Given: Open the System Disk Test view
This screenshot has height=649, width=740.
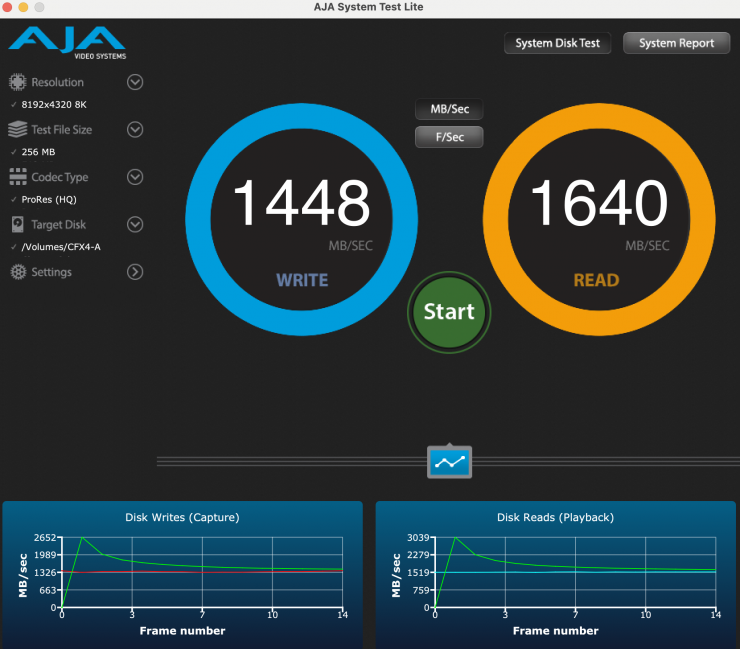Looking at the screenshot, I should tap(557, 43).
